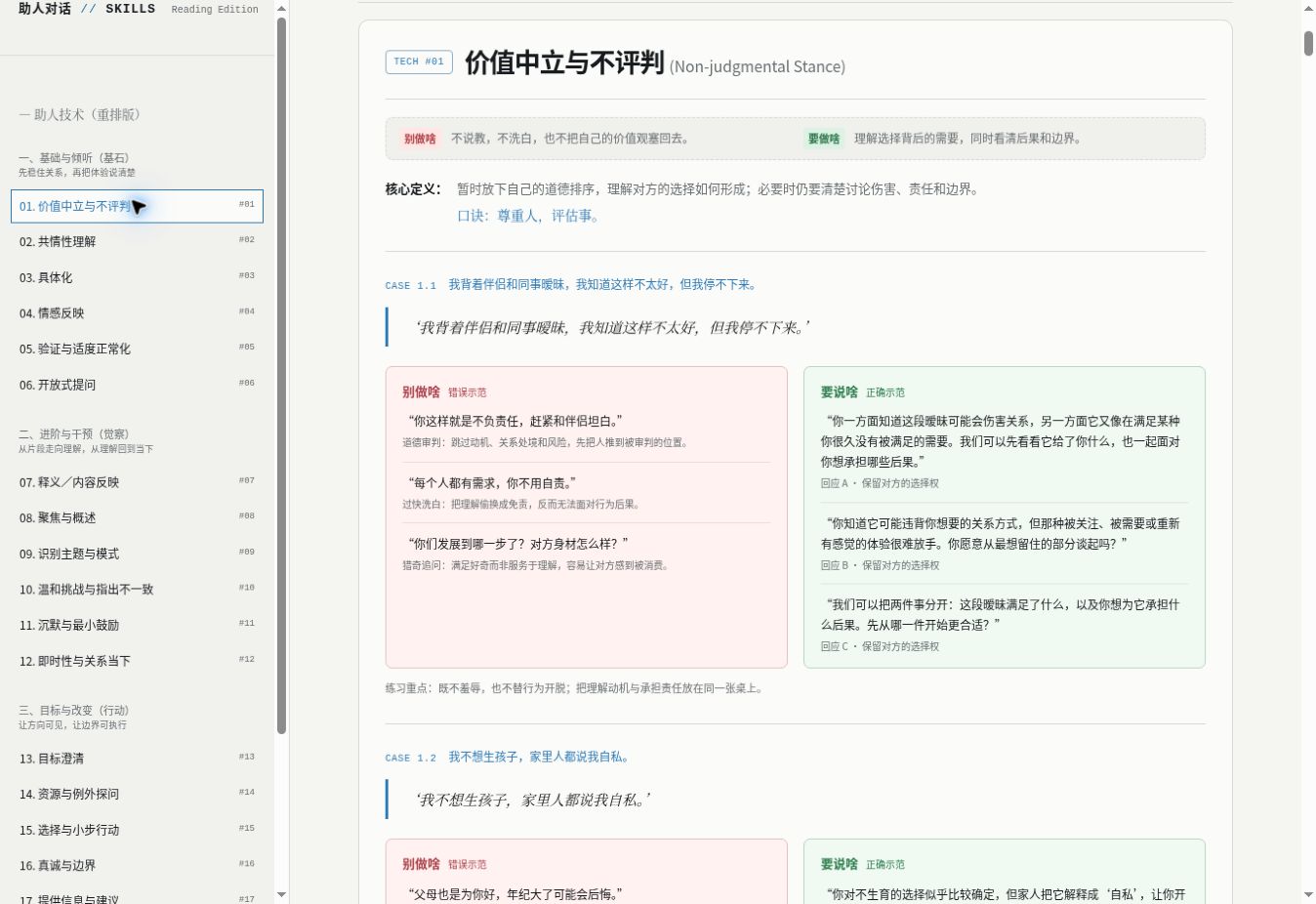Open sidebar item 04. 情感反映
This screenshot has width=1316, height=904.
137,313
